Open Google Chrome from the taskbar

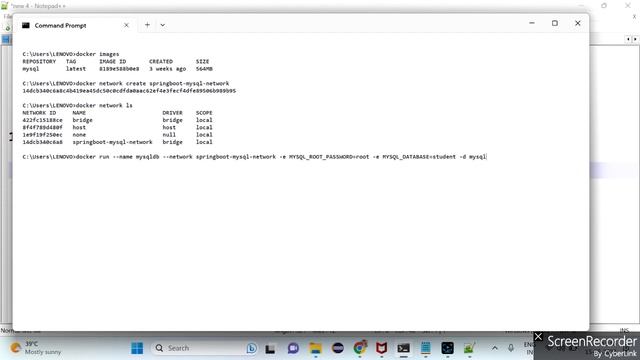[x=360, y=348]
